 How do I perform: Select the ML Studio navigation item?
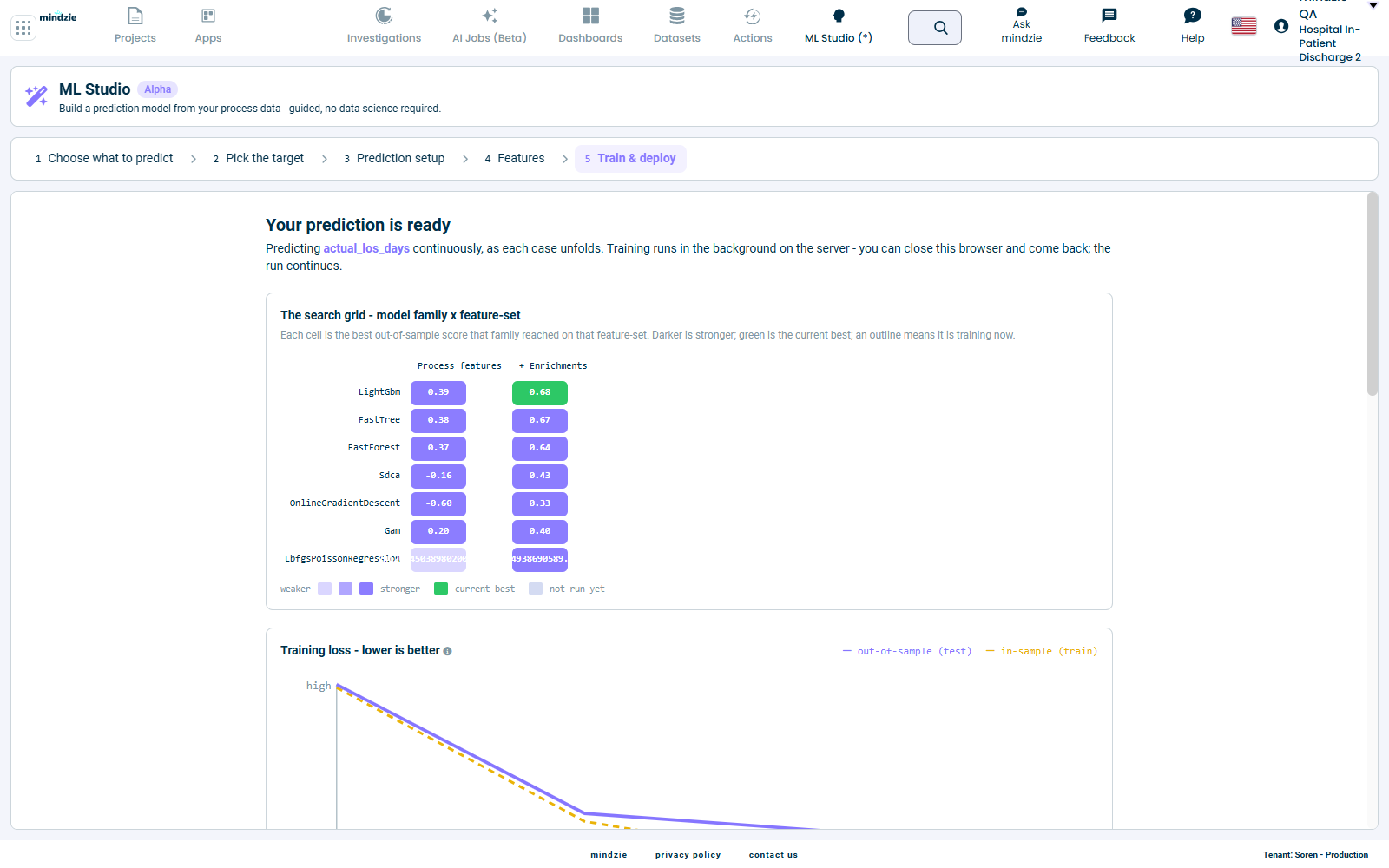click(x=839, y=26)
